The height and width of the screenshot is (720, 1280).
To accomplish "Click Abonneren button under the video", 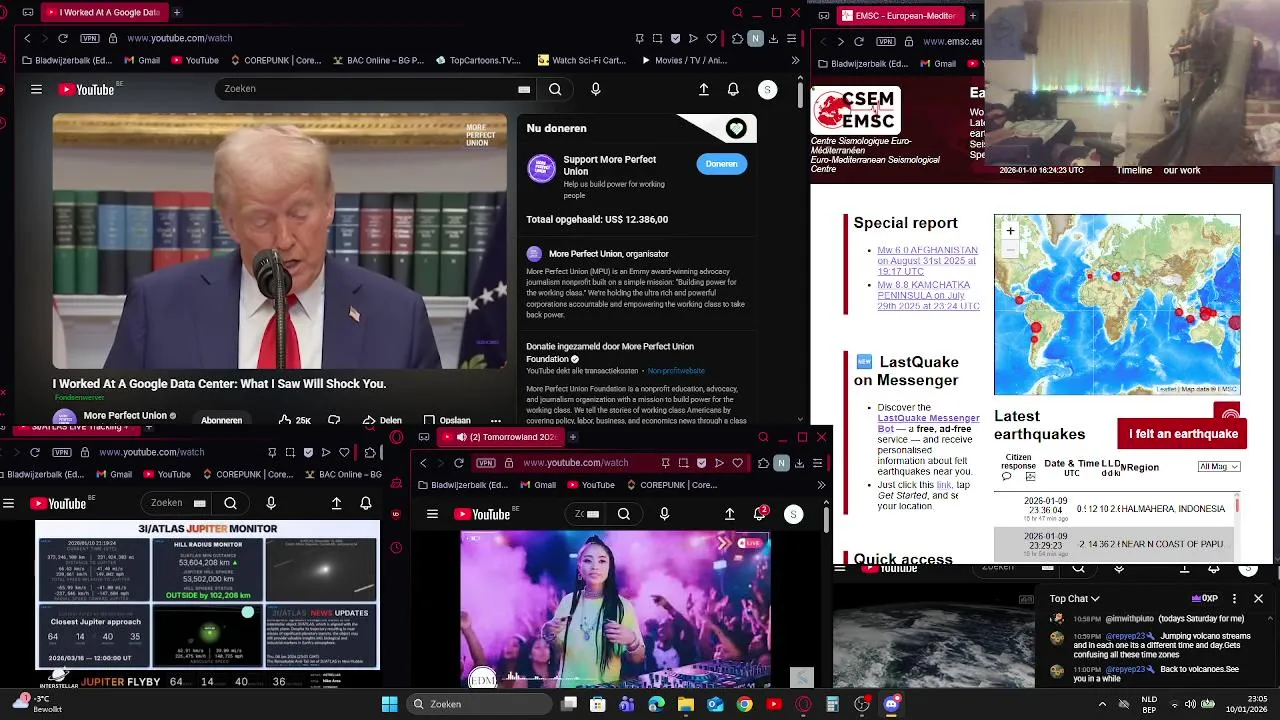I will click(221, 420).
